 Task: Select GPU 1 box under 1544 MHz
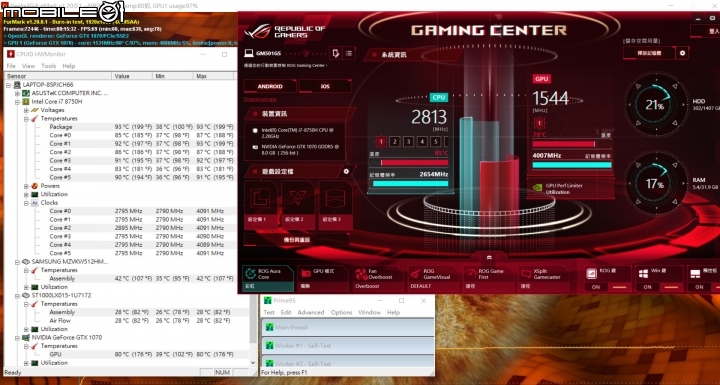point(540,123)
